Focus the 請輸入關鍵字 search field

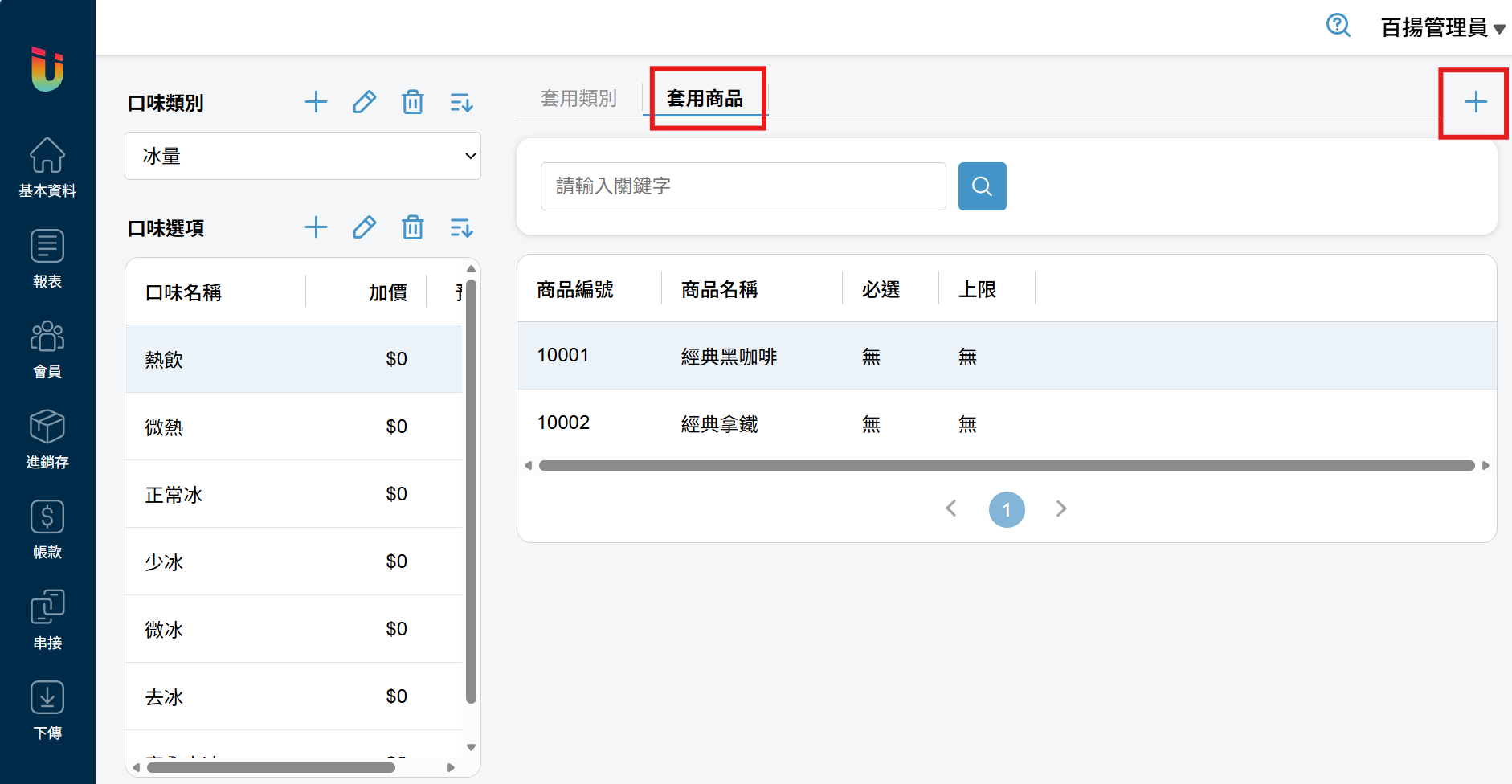pyautogui.click(x=743, y=186)
